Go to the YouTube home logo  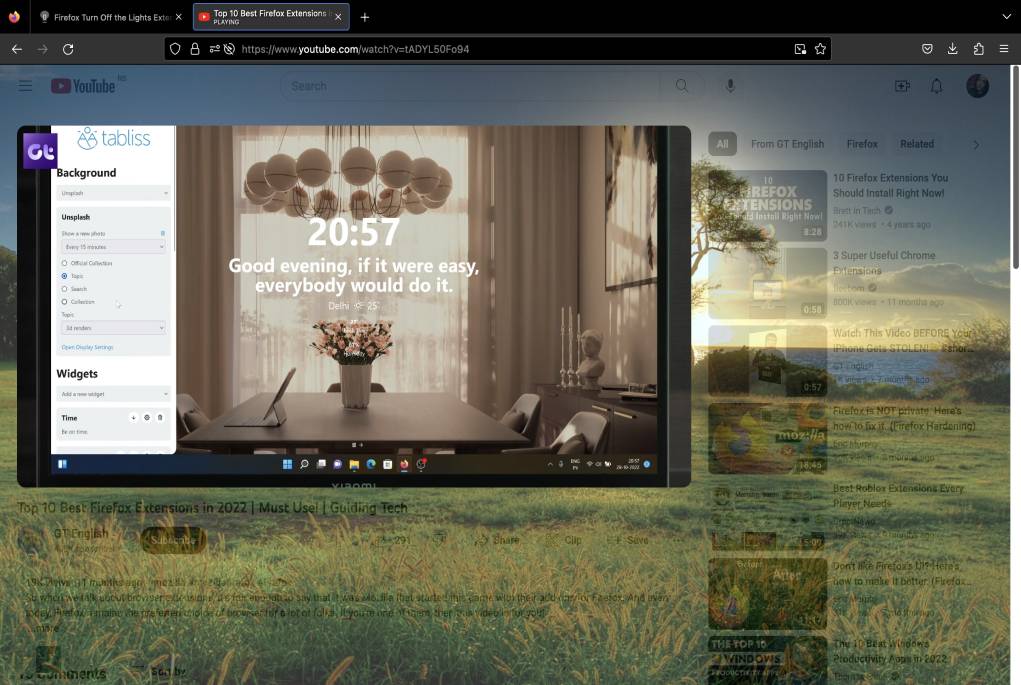[x=83, y=86]
